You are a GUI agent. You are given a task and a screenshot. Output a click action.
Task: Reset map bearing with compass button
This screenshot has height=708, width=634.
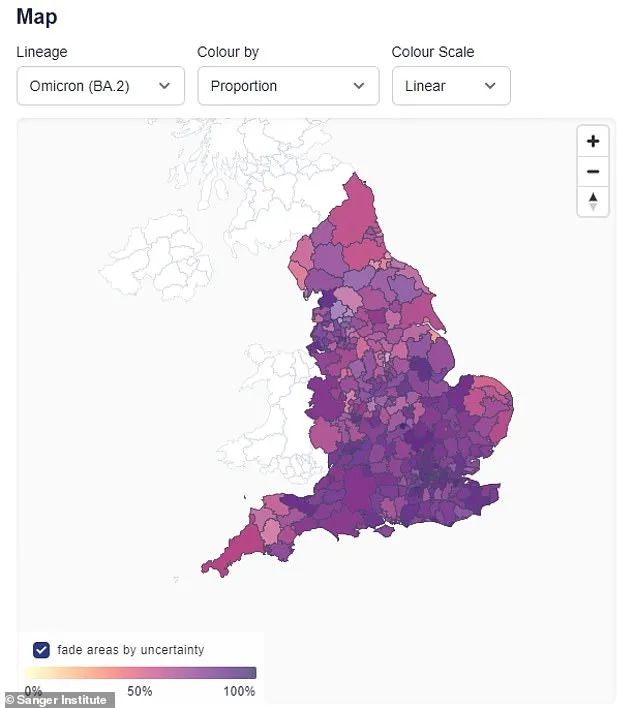tap(593, 201)
